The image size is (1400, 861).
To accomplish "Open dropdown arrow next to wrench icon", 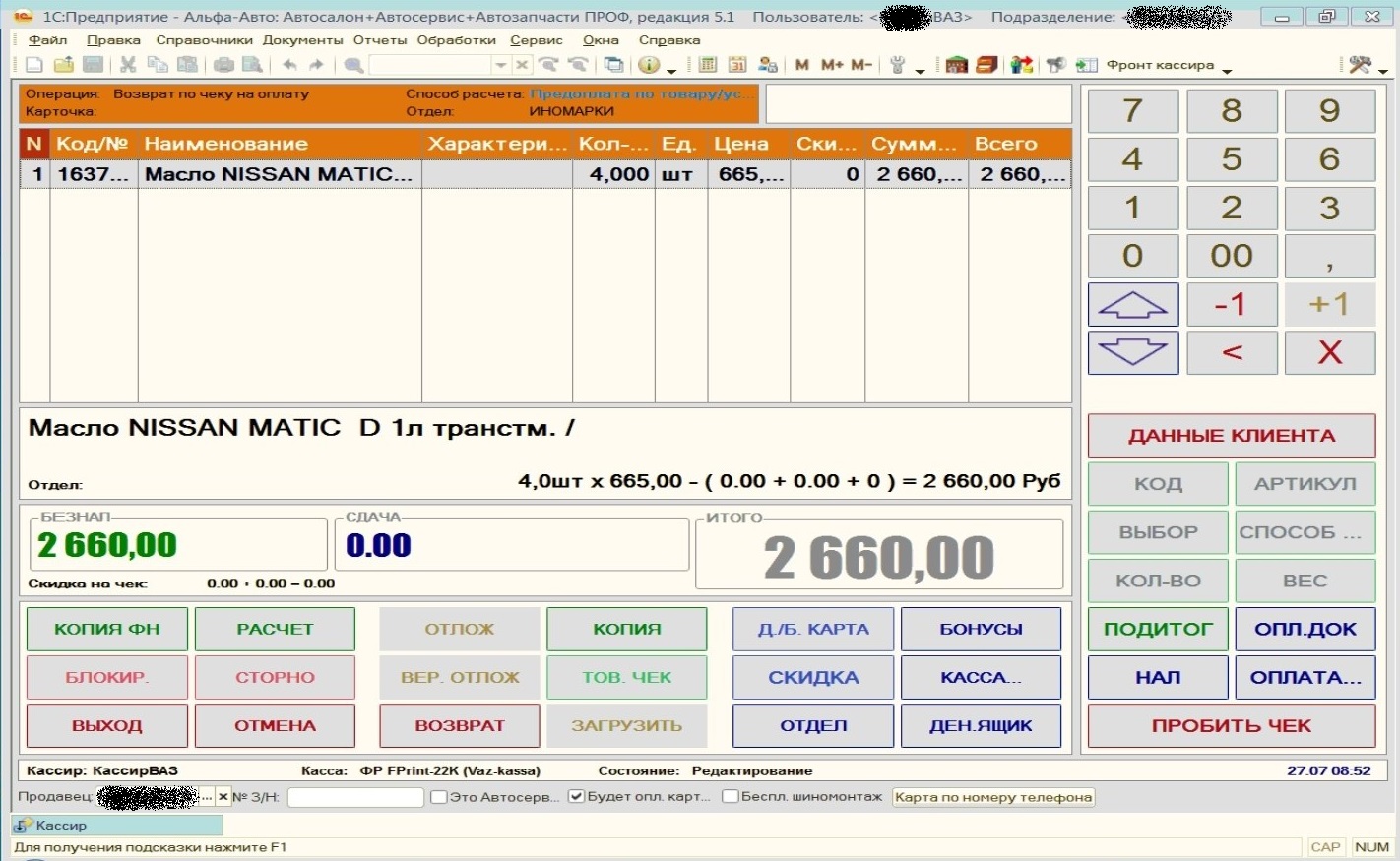I will (920, 70).
